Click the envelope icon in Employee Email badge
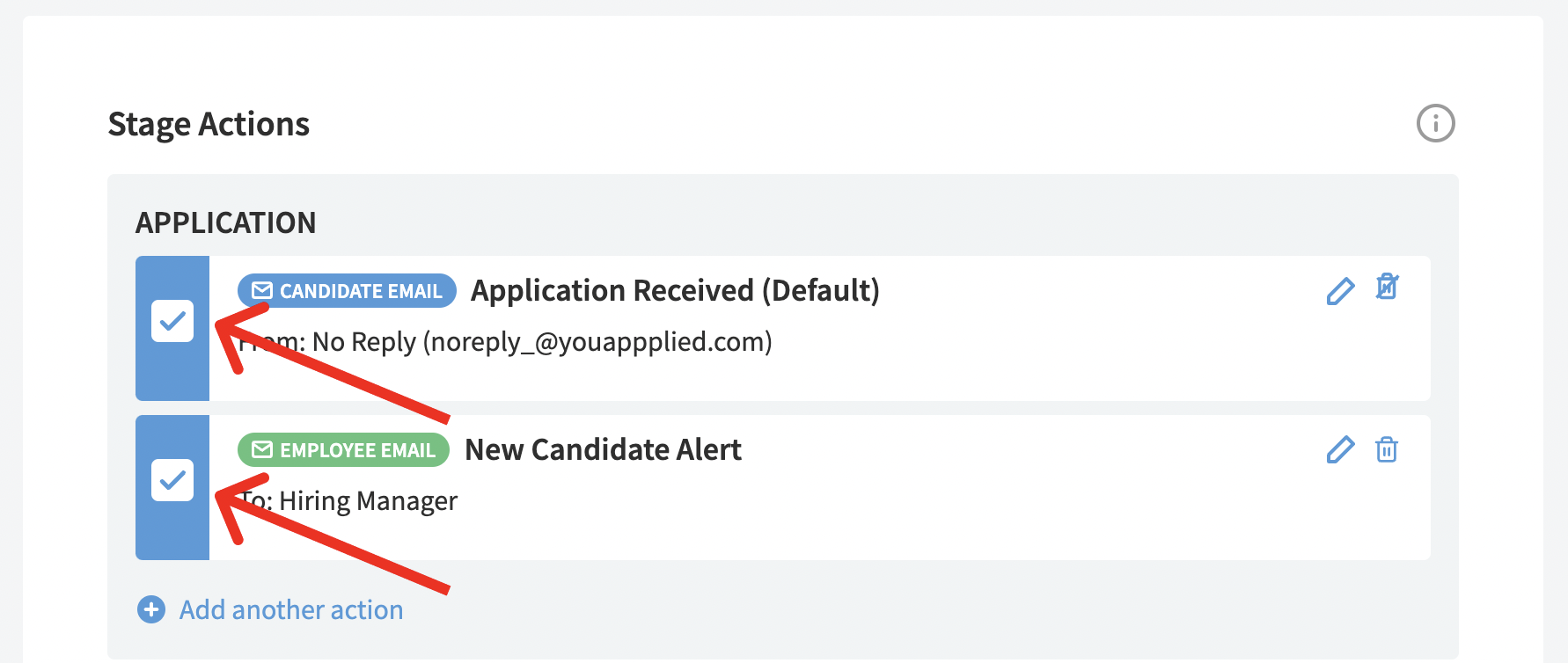The image size is (1568, 663). coord(262,449)
